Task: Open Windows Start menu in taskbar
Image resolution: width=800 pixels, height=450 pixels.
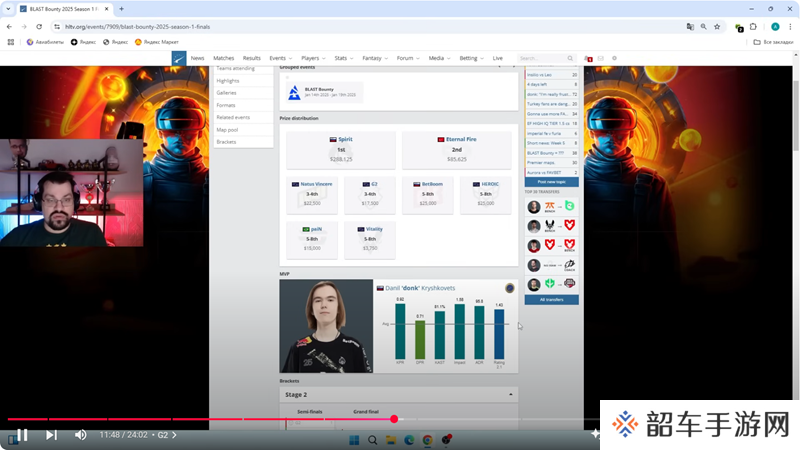Action: tap(354, 440)
